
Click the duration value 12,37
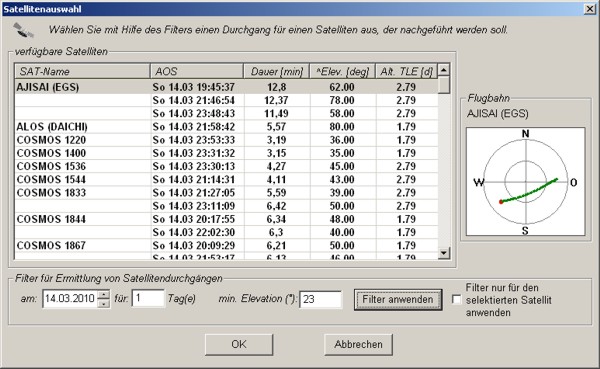[276, 100]
